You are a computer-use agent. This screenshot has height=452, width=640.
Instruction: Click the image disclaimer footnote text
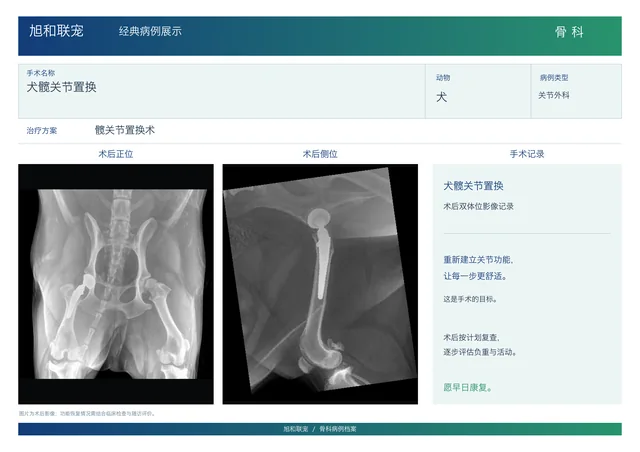87,414
